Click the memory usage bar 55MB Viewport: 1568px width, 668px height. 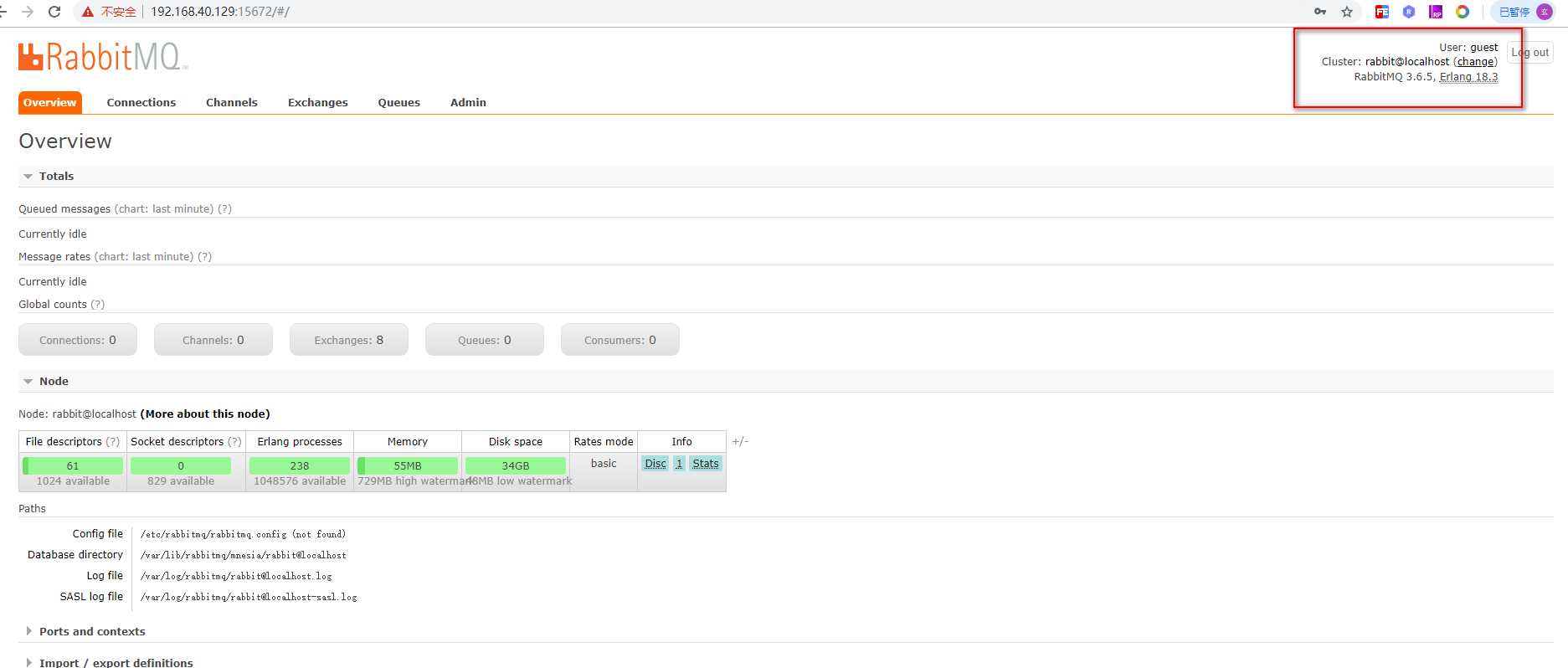tap(408, 465)
